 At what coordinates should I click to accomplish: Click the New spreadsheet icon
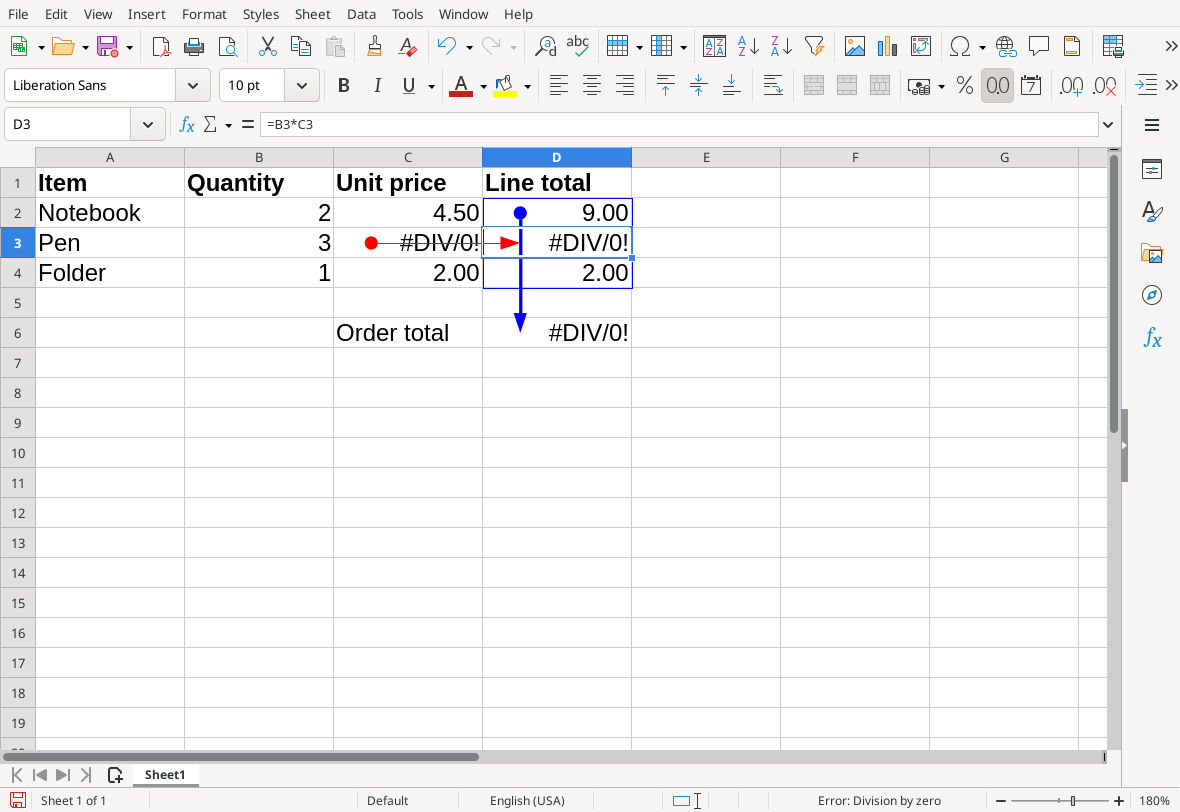click(x=20, y=47)
